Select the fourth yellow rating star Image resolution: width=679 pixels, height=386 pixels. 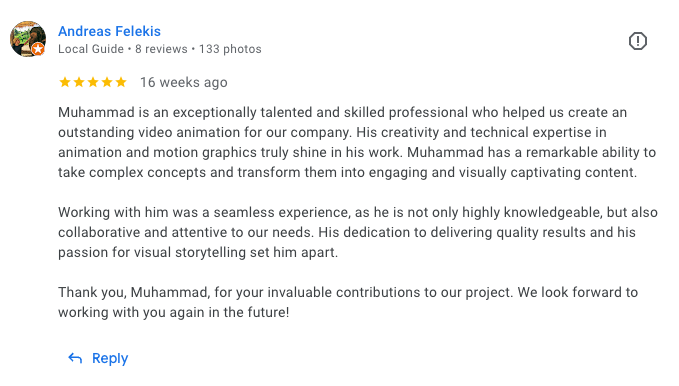[107, 82]
